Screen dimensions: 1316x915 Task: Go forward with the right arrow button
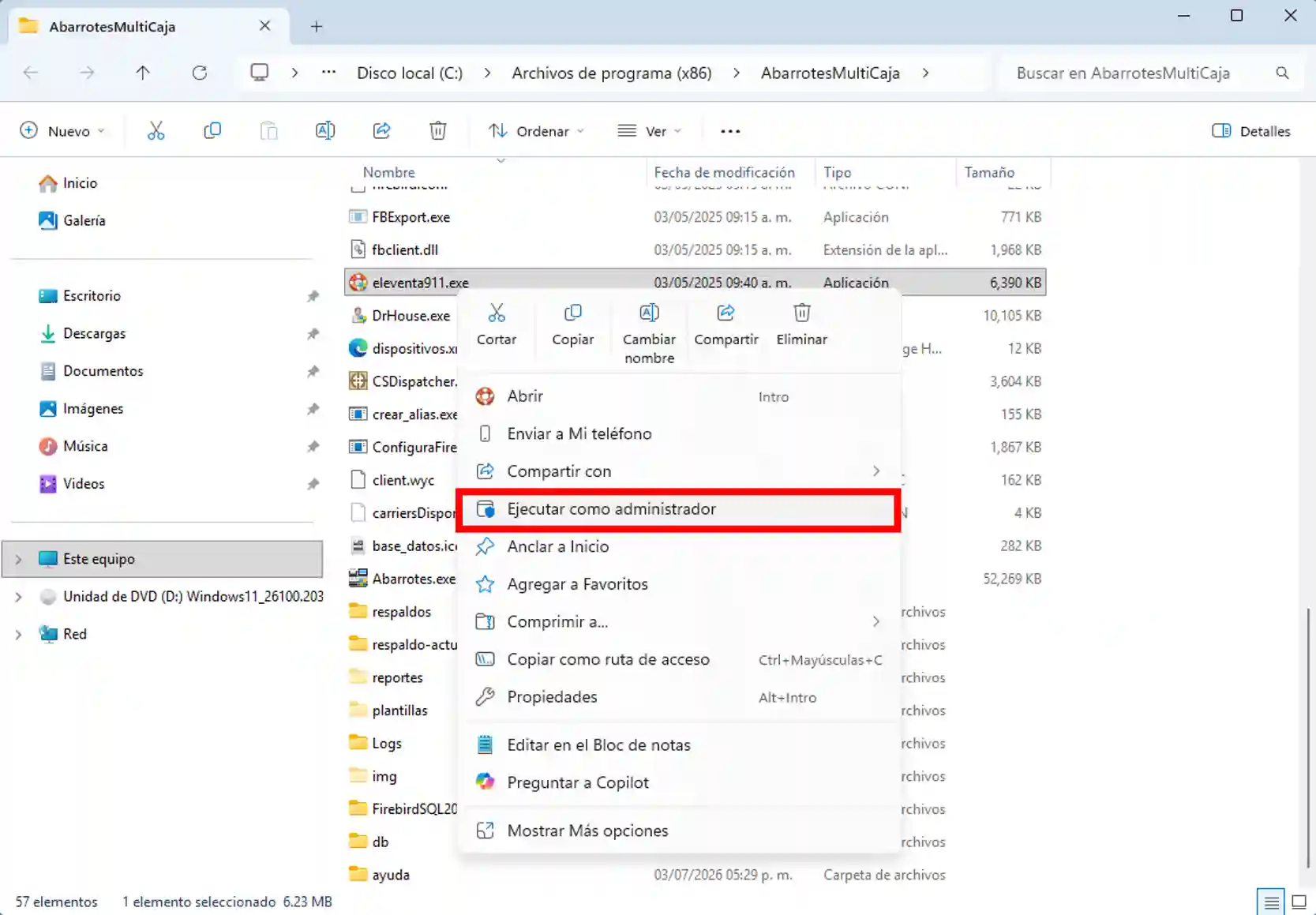tap(87, 73)
